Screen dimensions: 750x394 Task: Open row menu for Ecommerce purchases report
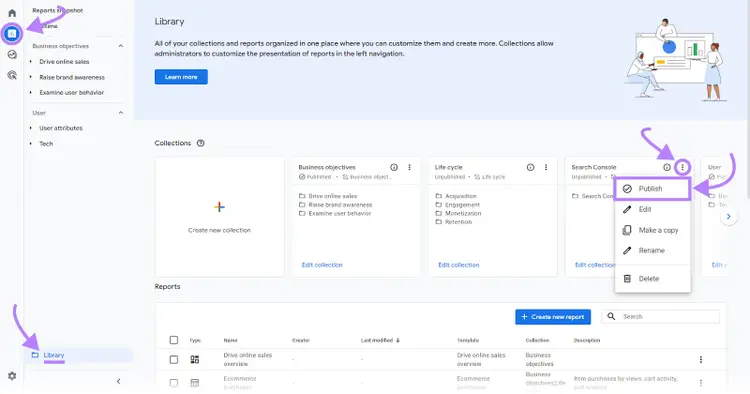(x=701, y=383)
